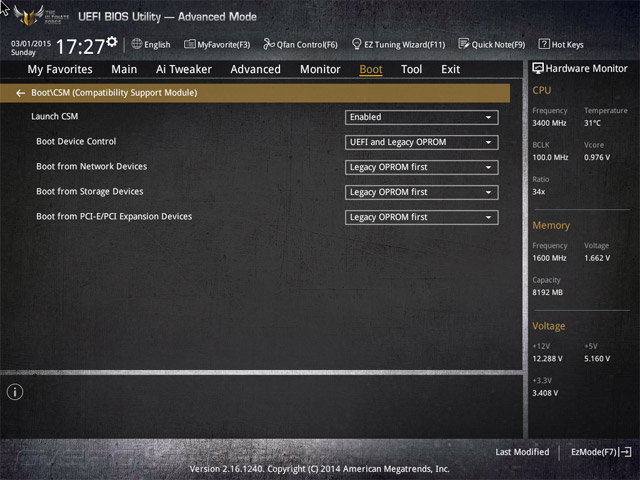The width and height of the screenshot is (640, 480).
Task: Switch to My Favorites tab
Action: [x=60, y=69]
